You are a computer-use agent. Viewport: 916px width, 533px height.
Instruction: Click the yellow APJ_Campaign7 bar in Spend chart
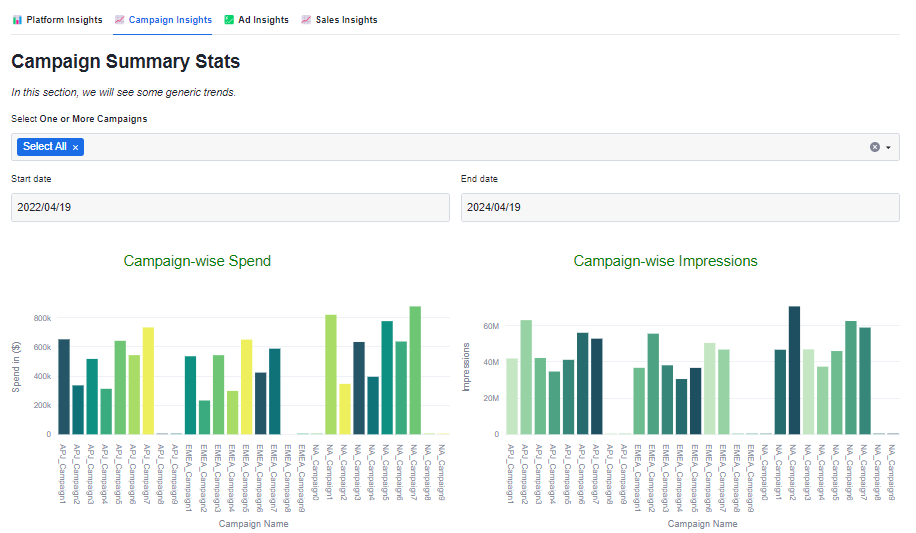click(148, 381)
